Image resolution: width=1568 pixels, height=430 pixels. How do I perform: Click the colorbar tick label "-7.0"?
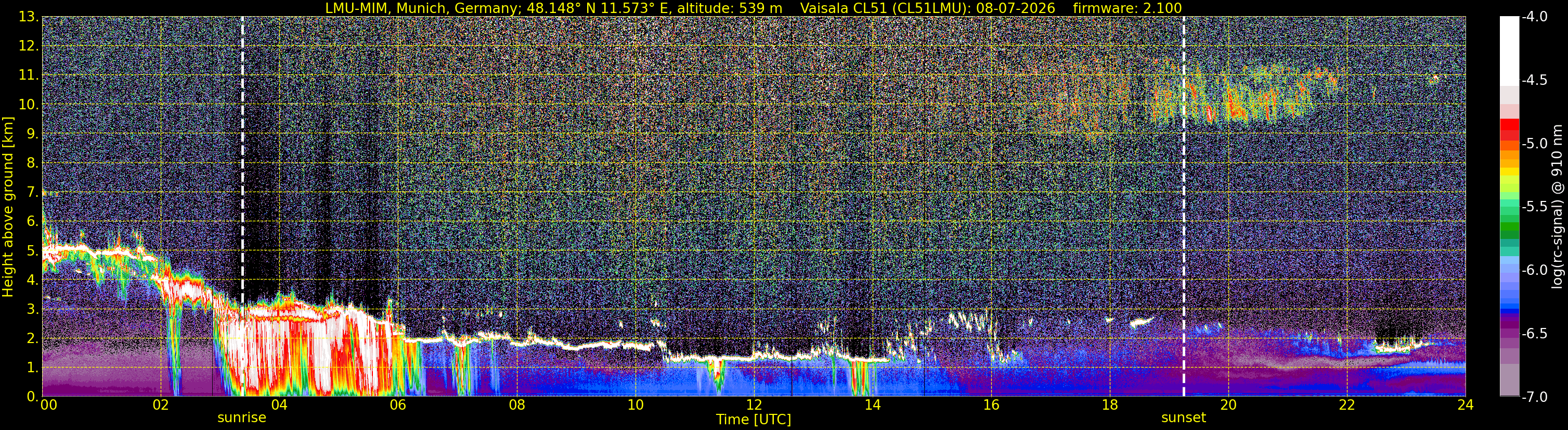(x=1535, y=397)
